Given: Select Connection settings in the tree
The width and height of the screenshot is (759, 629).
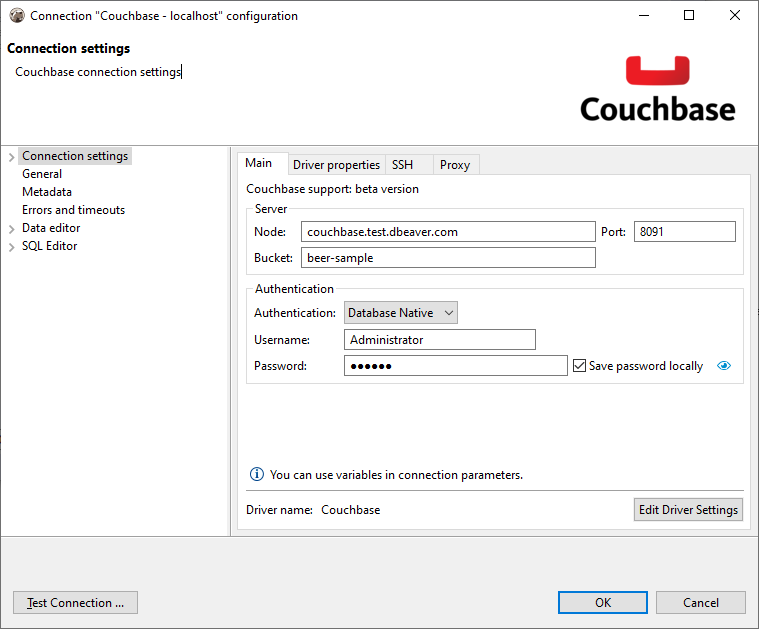Looking at the screenshot, I should coord(75,156).
